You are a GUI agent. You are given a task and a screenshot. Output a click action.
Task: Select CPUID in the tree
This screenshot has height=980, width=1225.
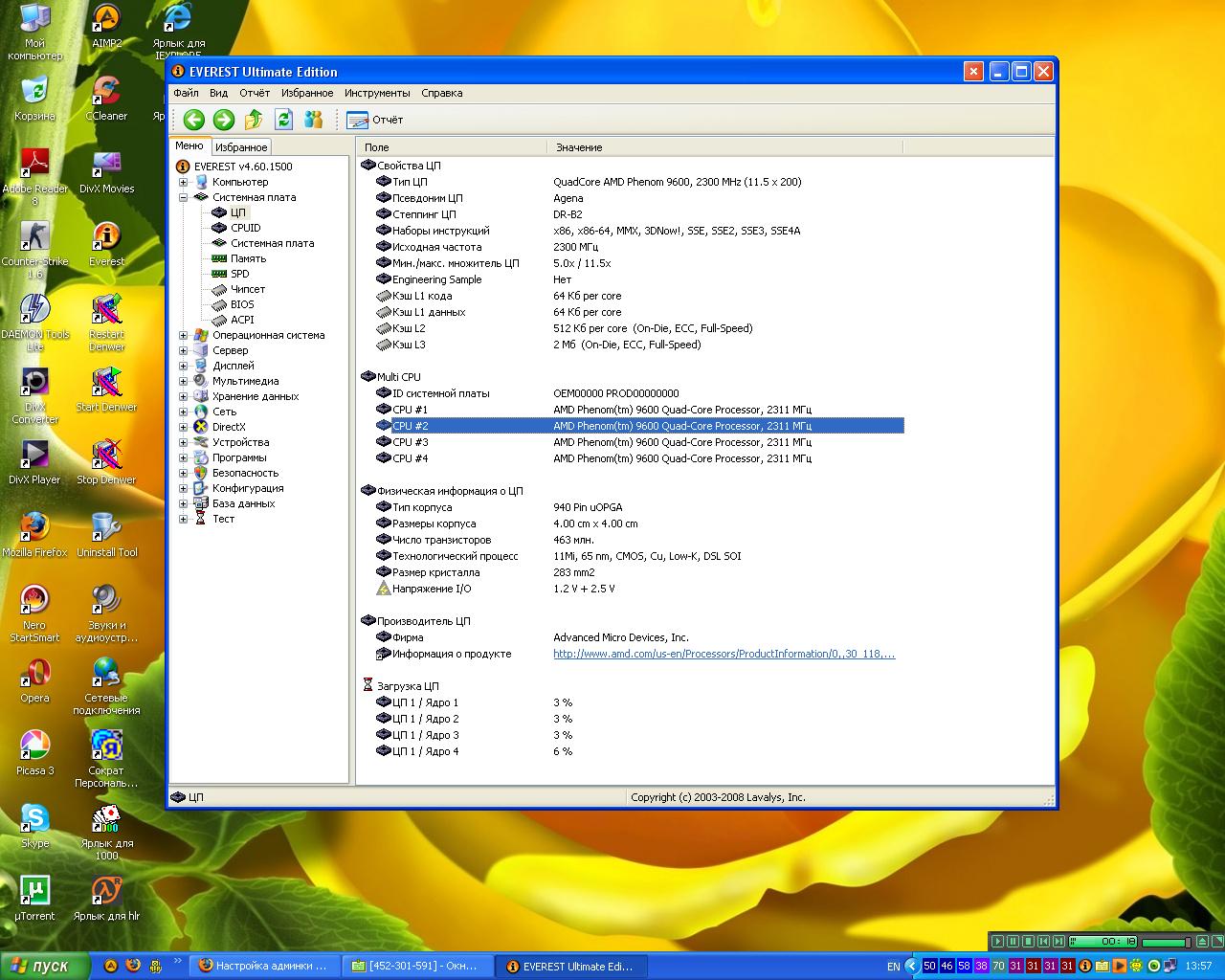[x=245, y=228]
